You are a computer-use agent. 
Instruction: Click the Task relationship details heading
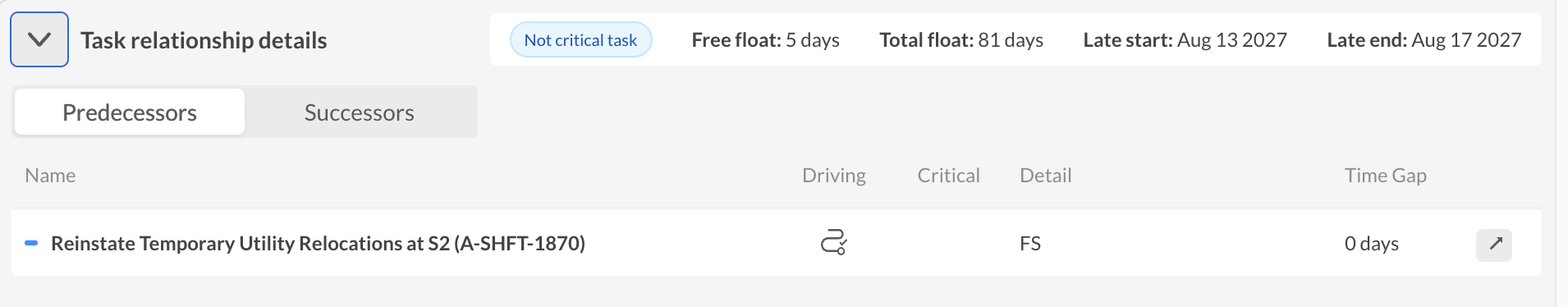pyautogui.click(x=204, y=40)
